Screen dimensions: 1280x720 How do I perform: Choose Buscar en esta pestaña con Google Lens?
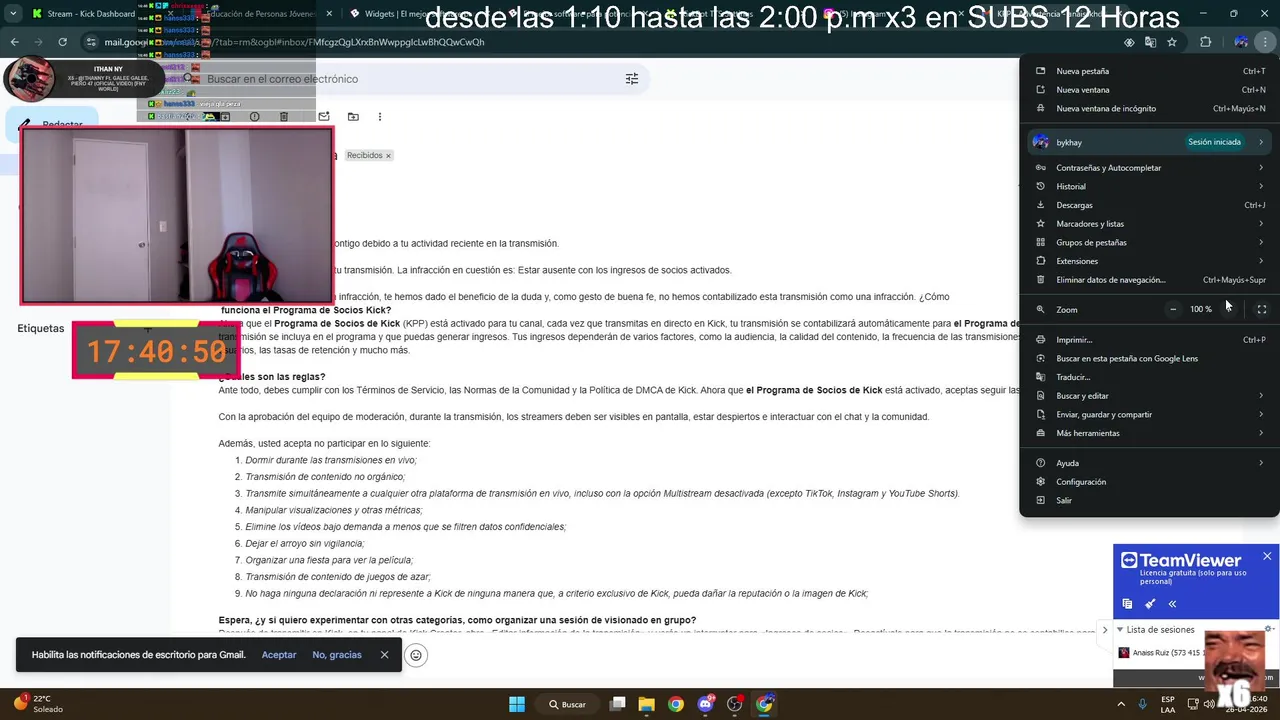coord(1150,358)
